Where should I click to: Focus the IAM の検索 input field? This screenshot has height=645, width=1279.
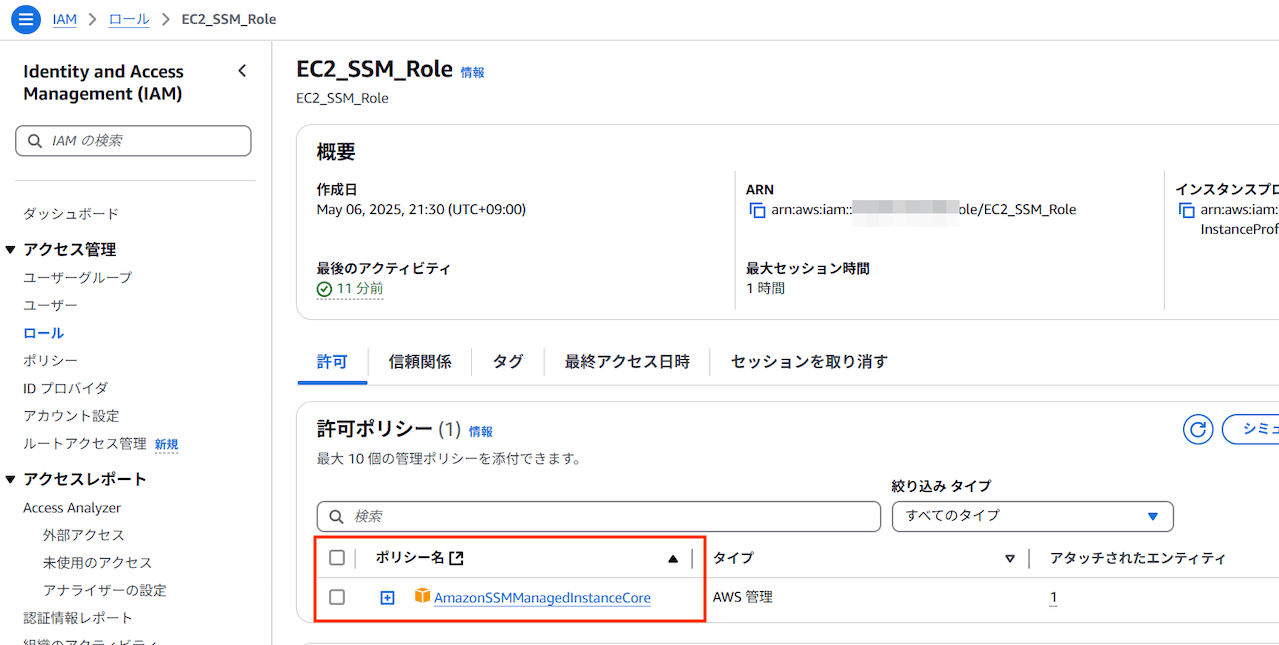(133, 141)
